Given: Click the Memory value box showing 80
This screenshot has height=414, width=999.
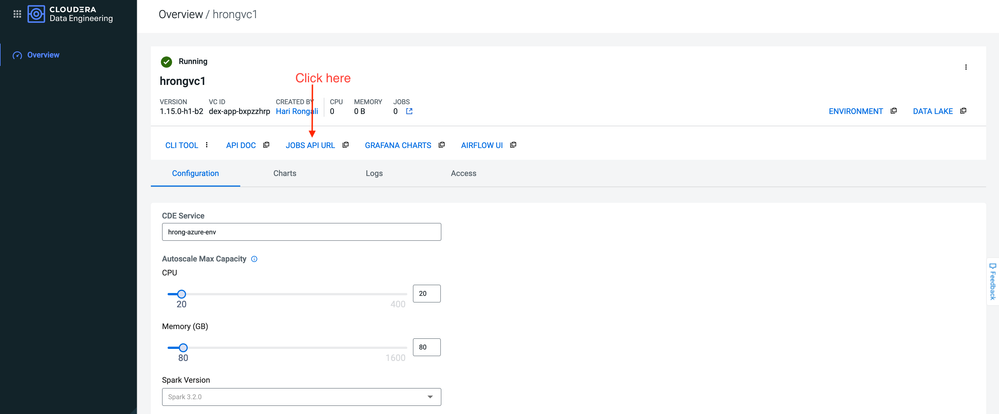Looking at the screenshot, I should 427,347.
